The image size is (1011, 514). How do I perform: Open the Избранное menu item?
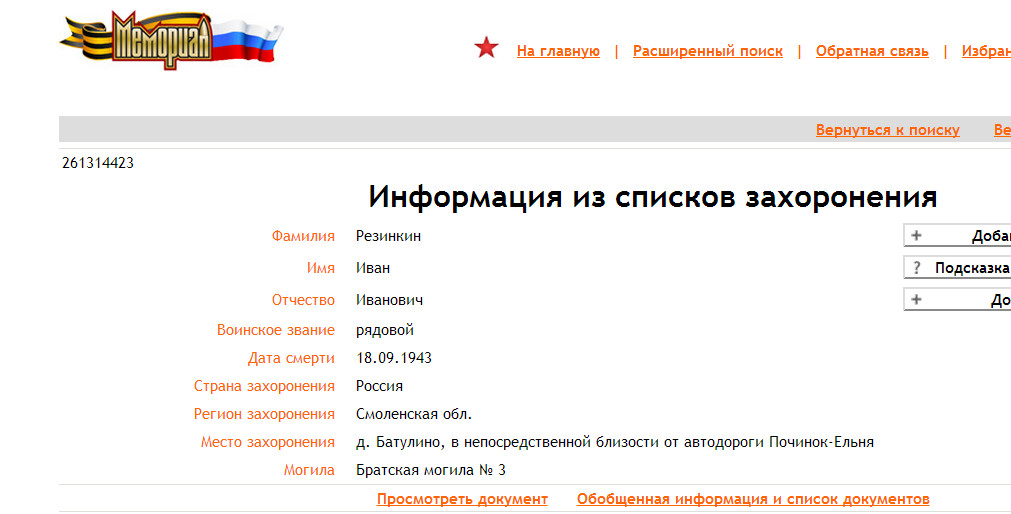click(x=985, y=51)
